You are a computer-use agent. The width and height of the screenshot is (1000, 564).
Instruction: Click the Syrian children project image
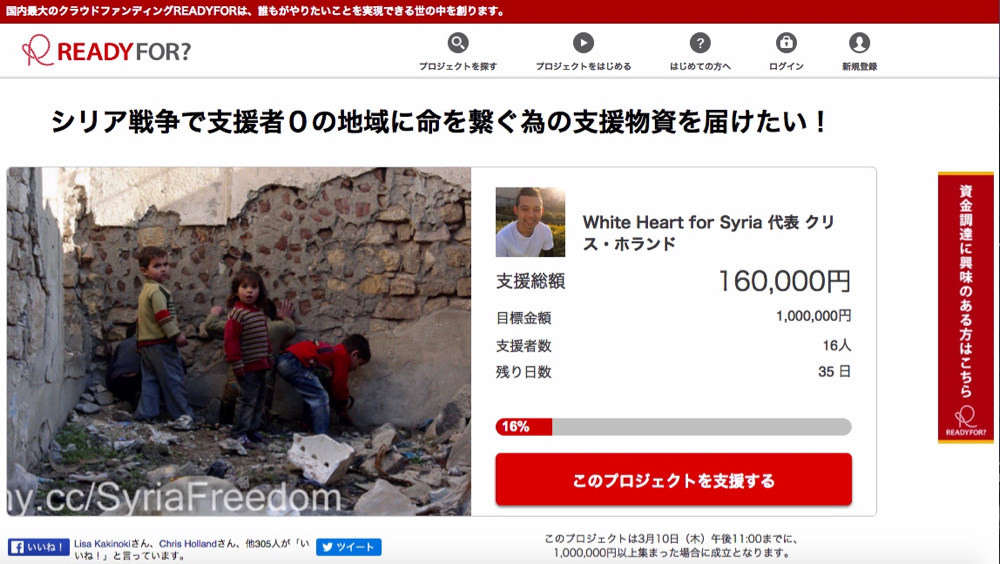click(239, 341)
